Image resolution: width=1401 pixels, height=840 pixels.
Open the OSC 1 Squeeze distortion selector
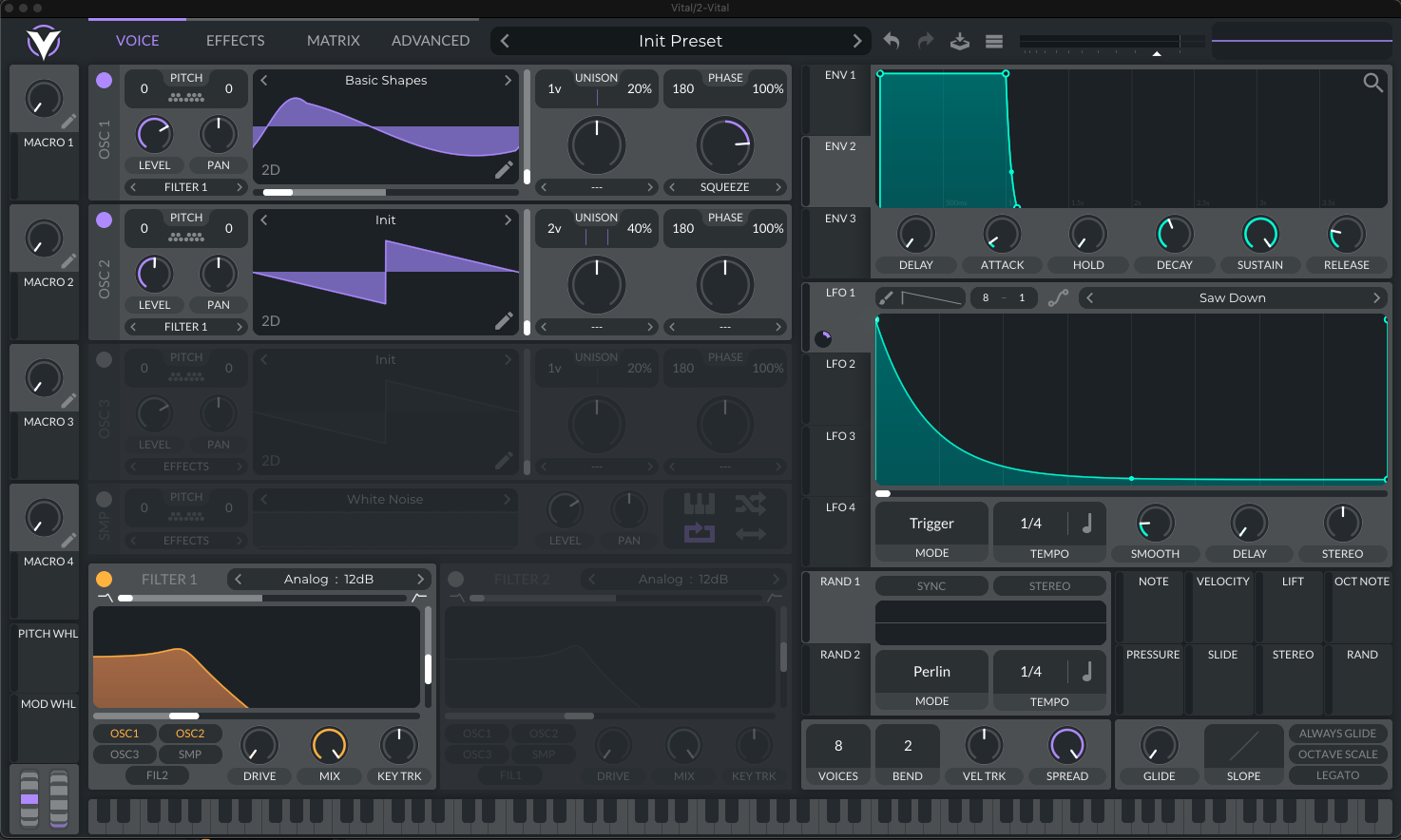(724, 187)
